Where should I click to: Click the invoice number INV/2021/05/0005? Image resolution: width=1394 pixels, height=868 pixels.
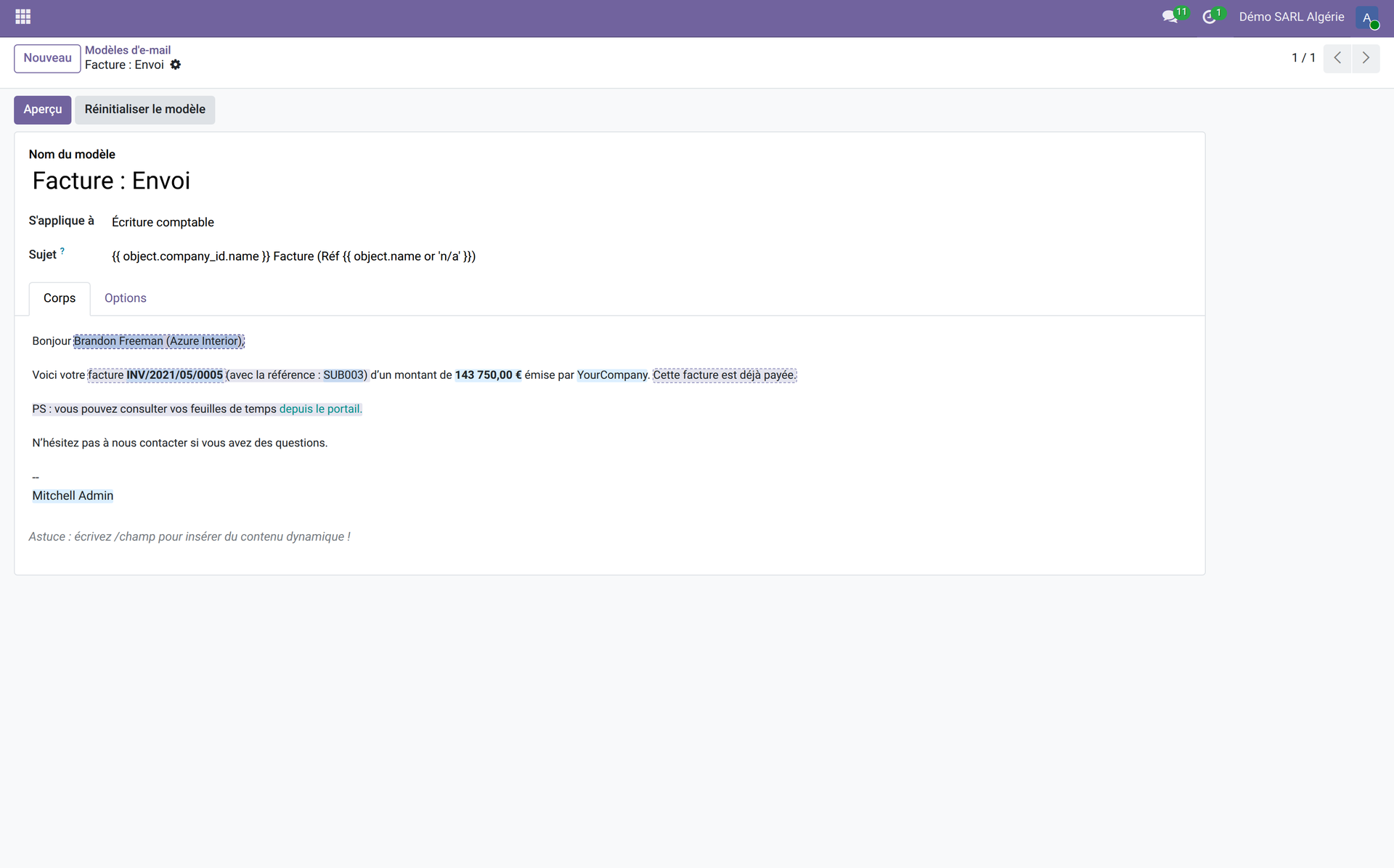[x=175, y=375]
